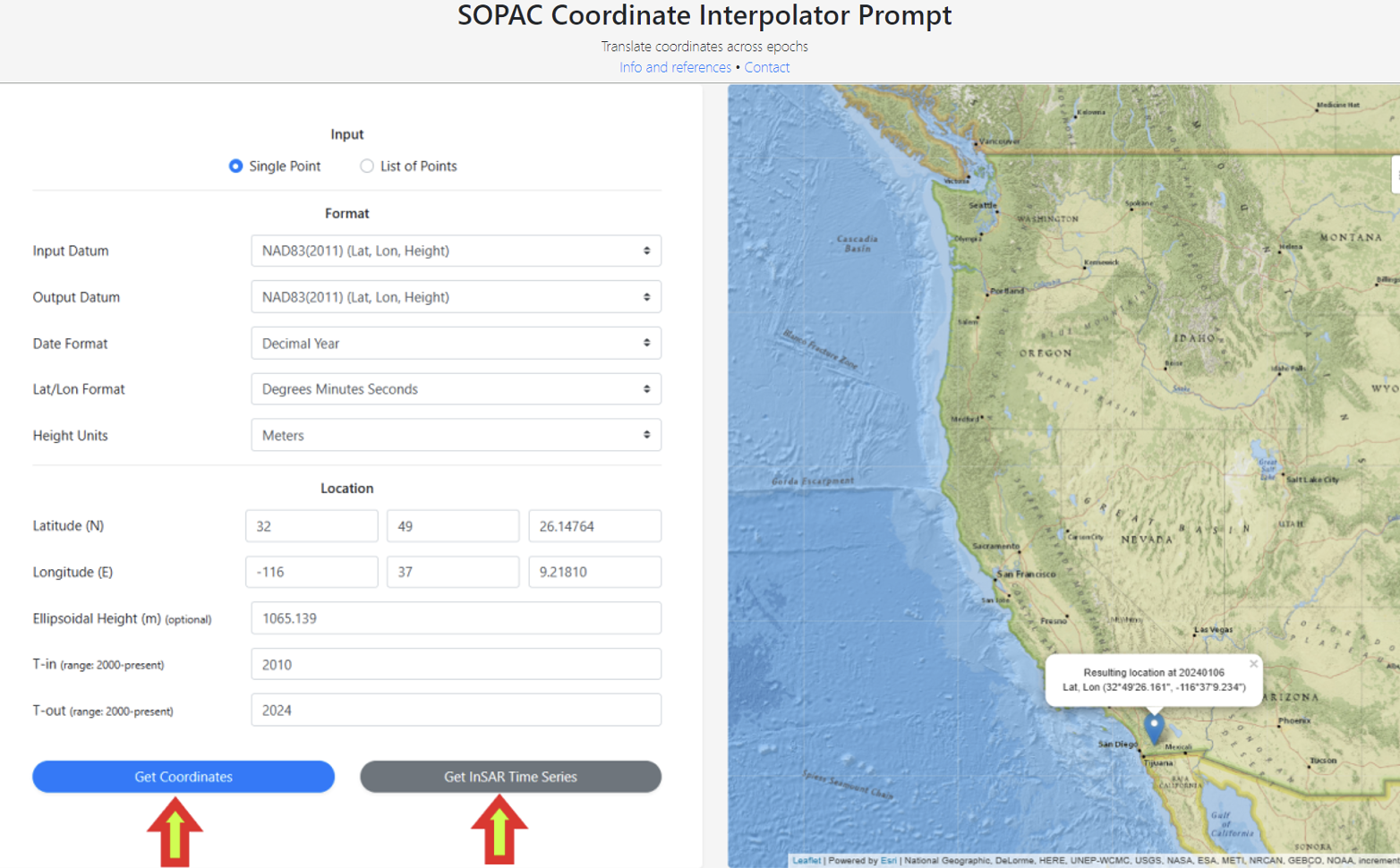This screenshot has width=1400, height=868.
Task: Click the Get Coordinates button
Action: click(x=184, y=777)
